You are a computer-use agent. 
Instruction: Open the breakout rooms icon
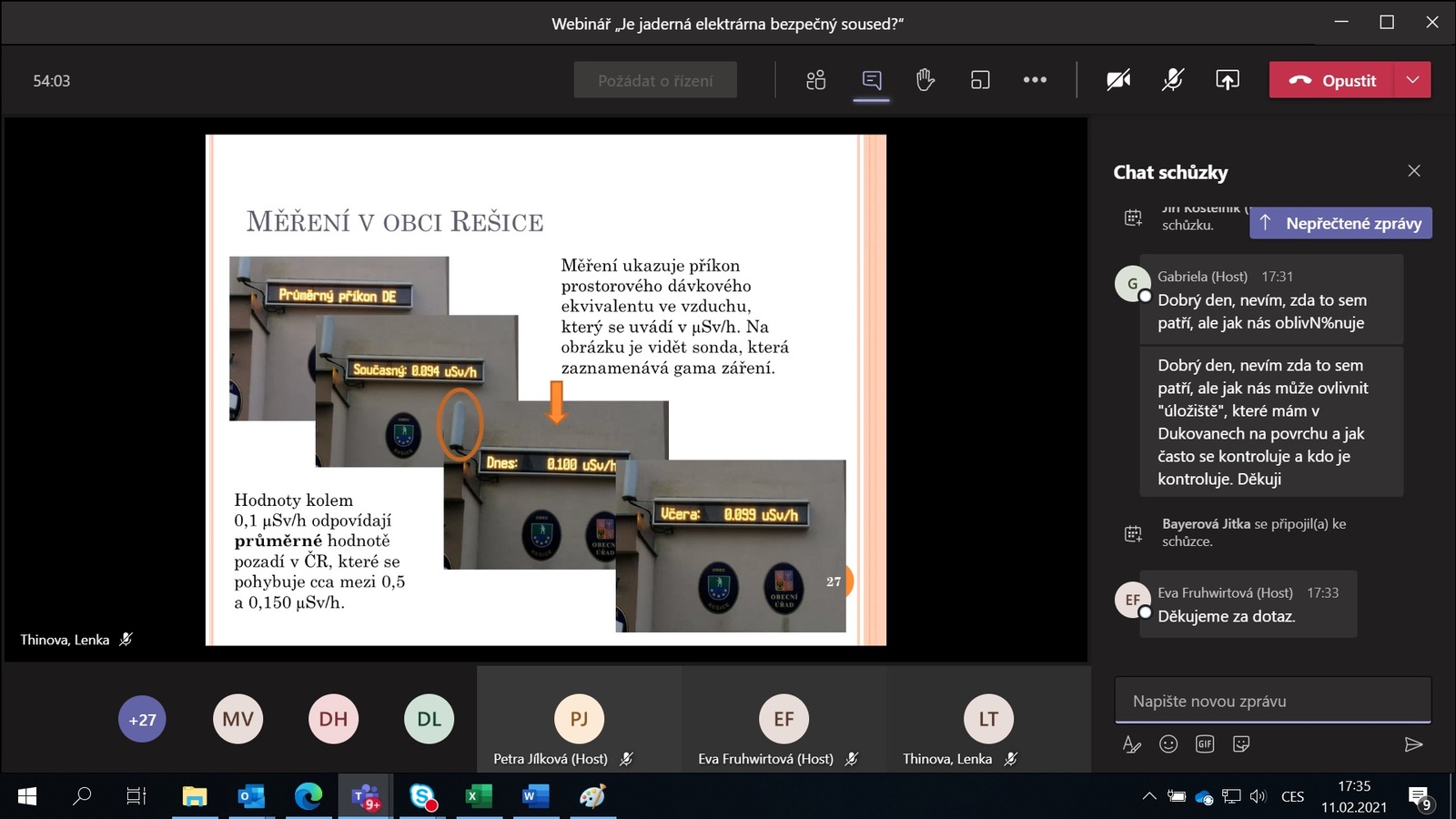(x=979, y=80)
